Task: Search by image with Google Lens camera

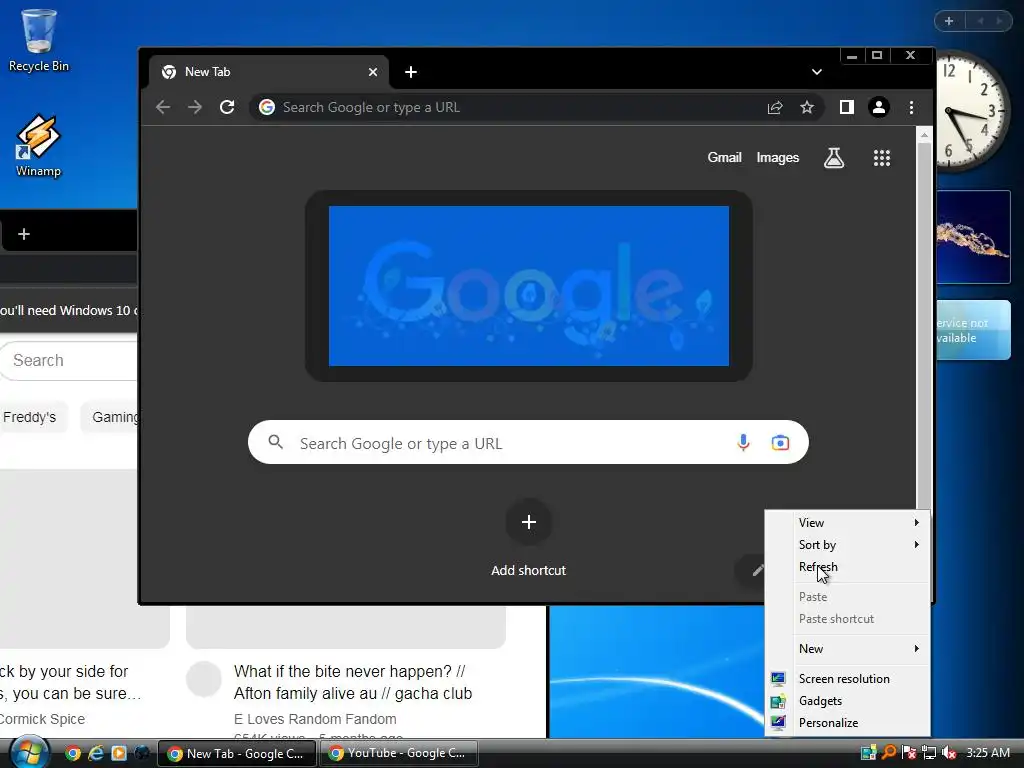Action: coord(780,443)
